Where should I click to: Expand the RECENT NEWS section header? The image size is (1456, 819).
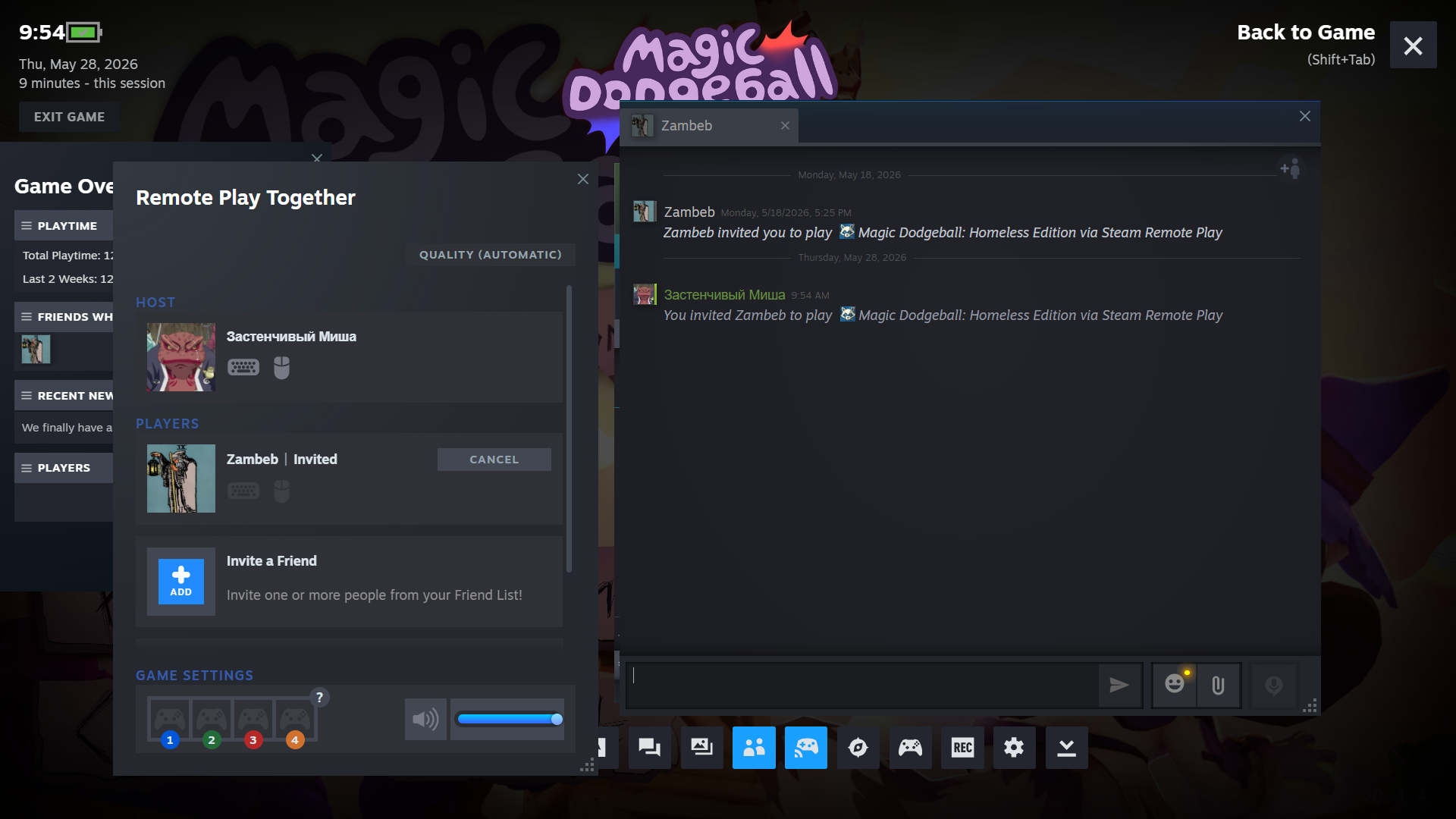pyautogui.click(x=64, y=396)
